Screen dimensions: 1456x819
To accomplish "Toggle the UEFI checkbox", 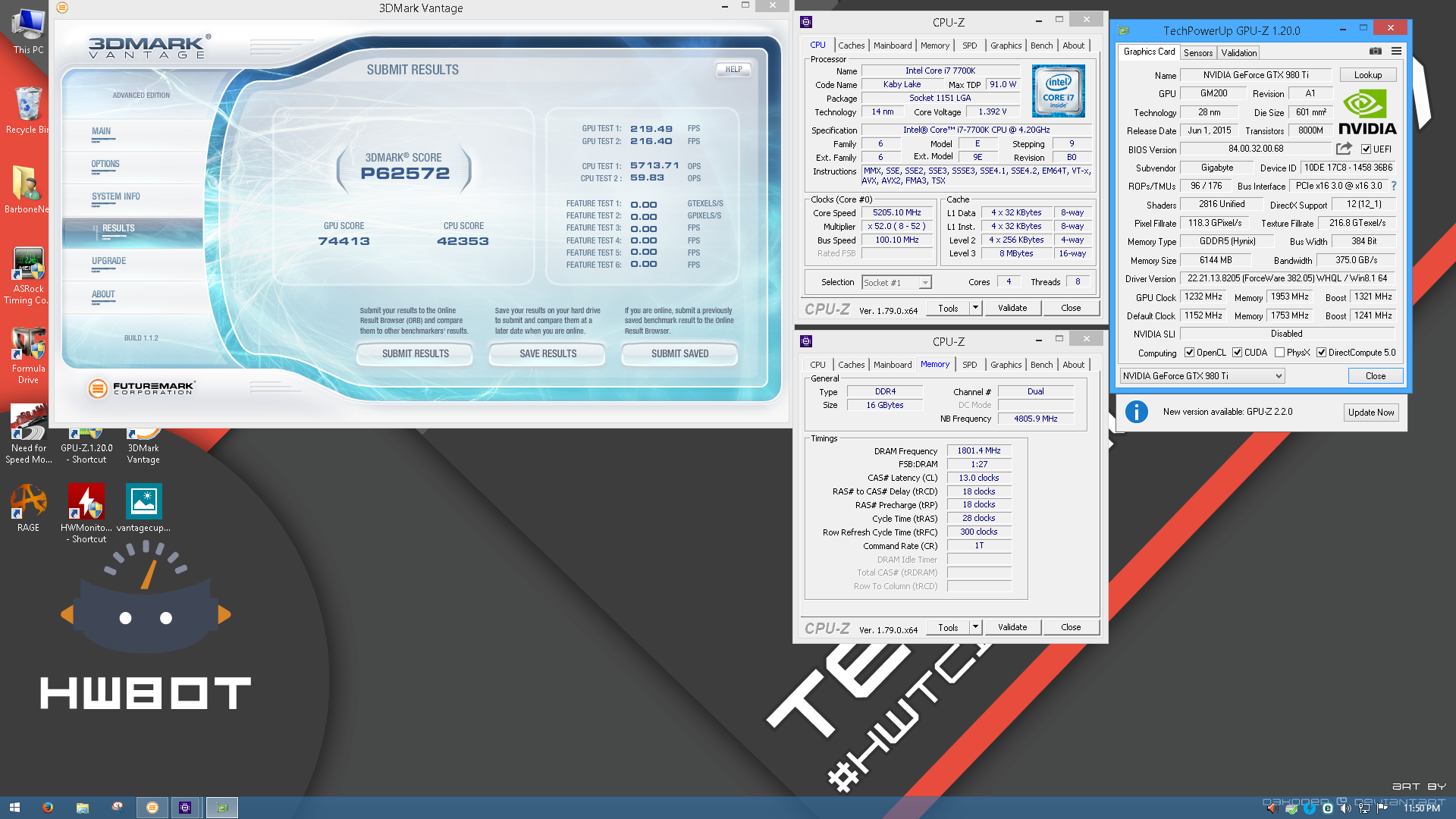I will (x=1366, y=149).
